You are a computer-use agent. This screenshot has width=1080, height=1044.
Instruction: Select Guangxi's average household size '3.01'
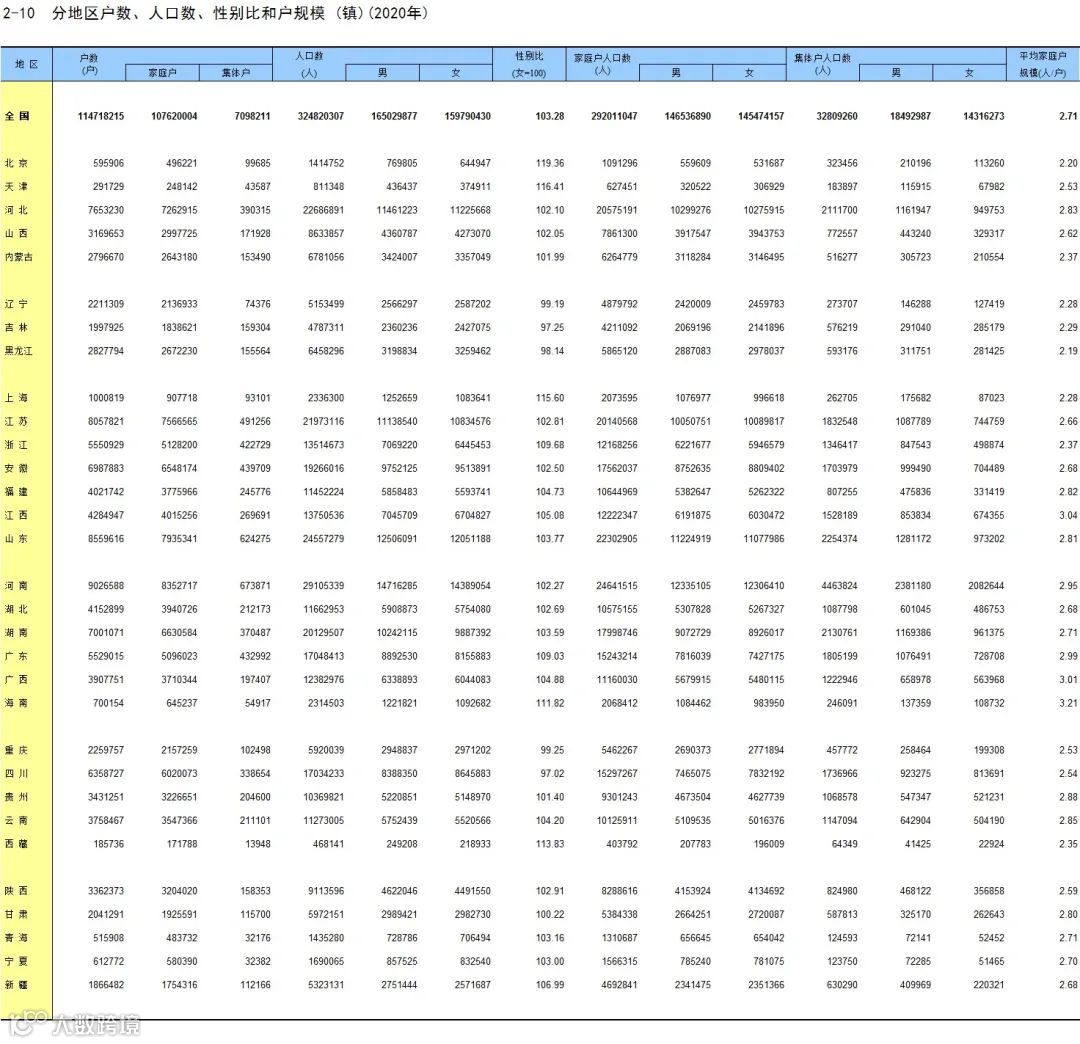(x=1068, y=679)
